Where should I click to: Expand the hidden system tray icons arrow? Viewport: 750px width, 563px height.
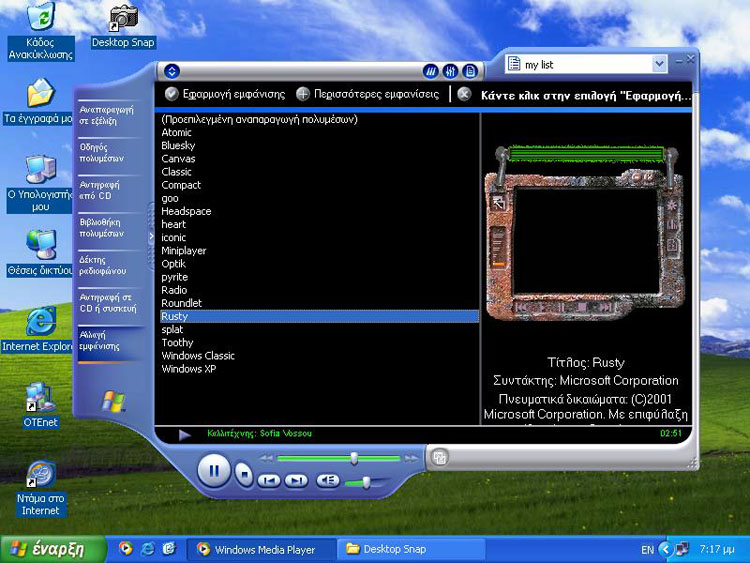(665, 549)
